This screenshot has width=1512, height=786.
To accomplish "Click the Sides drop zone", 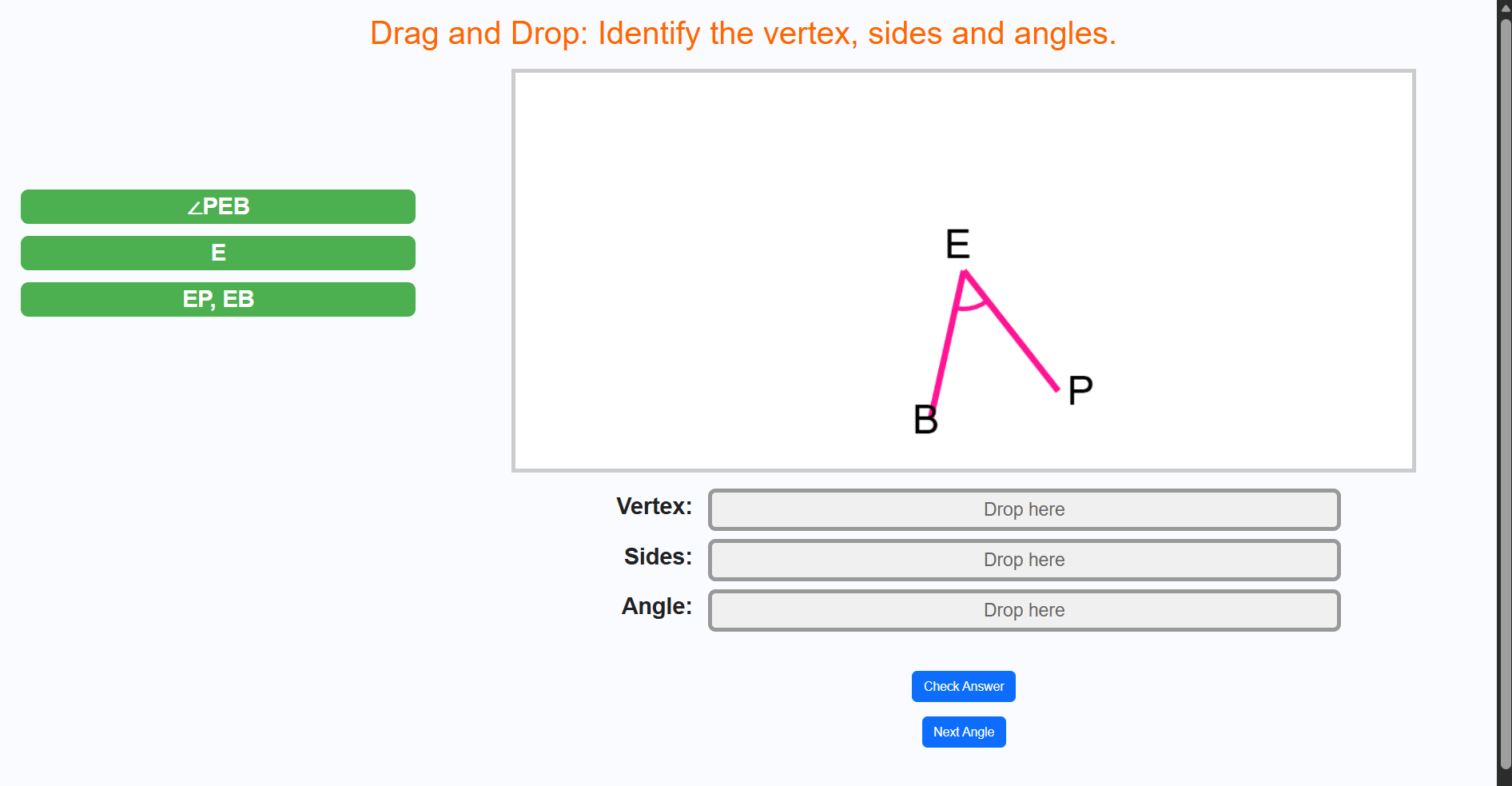I will click(x=1024, y=560).
